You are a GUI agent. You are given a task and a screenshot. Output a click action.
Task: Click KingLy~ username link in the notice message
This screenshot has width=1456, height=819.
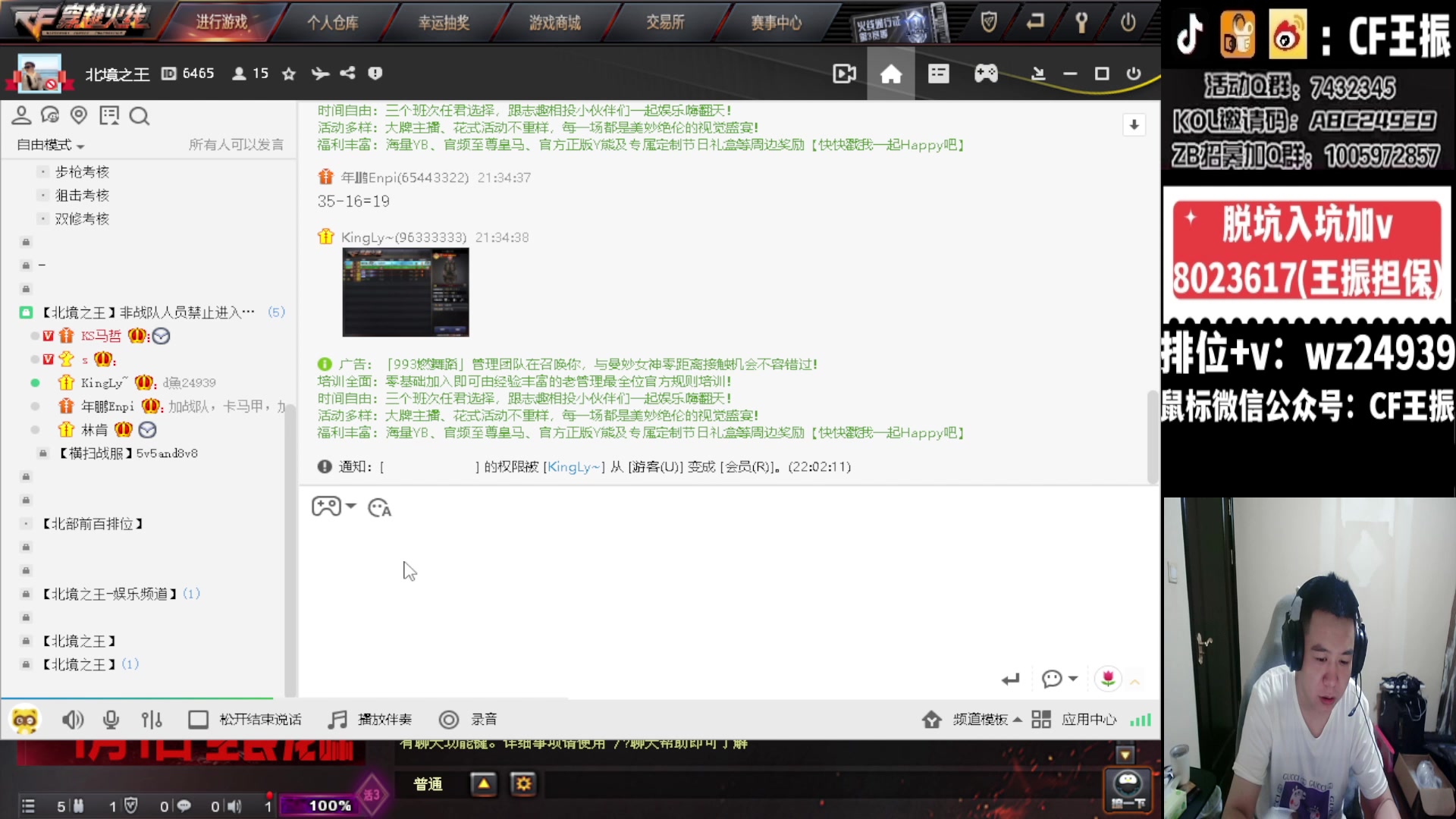[x=575, y=467]
